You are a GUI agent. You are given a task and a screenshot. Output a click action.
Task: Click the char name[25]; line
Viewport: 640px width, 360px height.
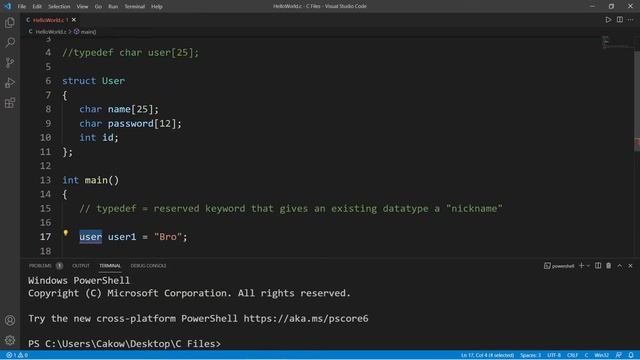click(x=119, y=109)
